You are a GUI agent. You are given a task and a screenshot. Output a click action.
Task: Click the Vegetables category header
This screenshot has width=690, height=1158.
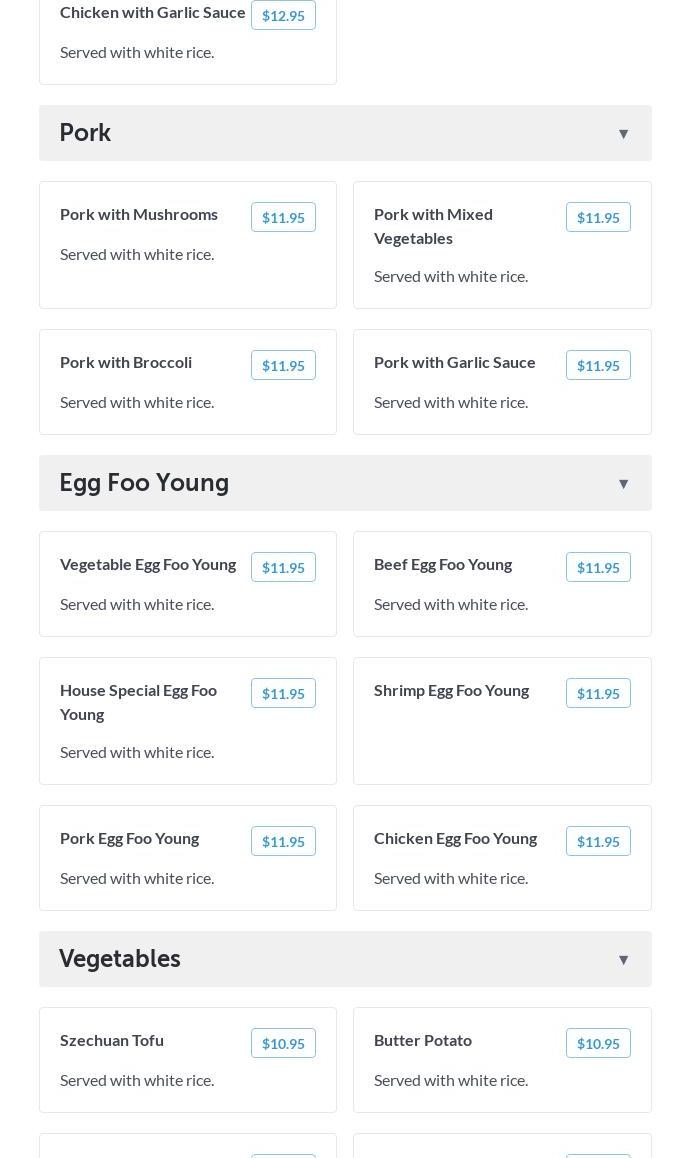120,959
